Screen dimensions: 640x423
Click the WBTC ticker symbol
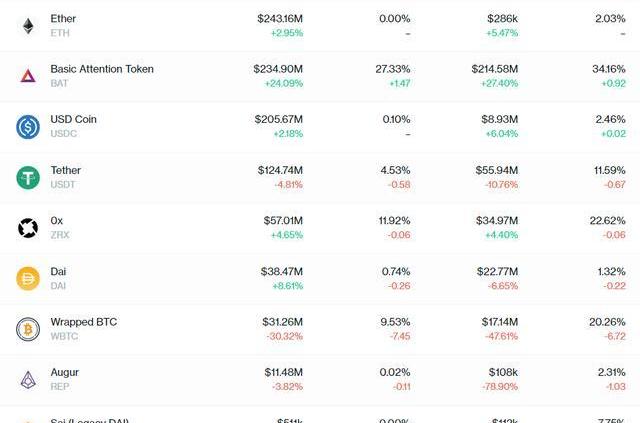pyautogui.click(x=64, y=336)
